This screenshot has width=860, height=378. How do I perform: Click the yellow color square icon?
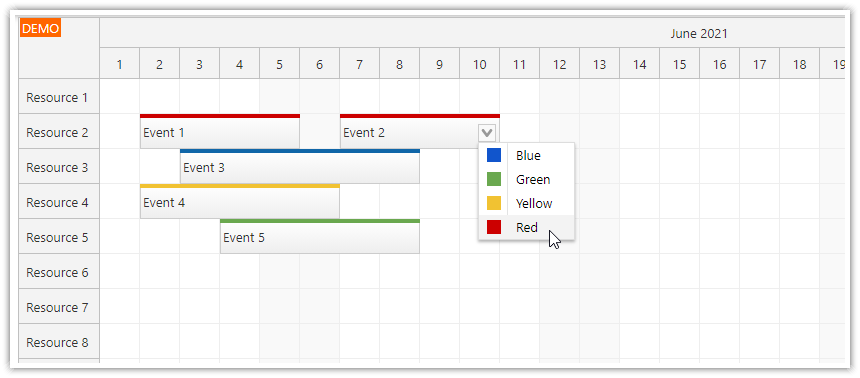[x=494, y=203]
